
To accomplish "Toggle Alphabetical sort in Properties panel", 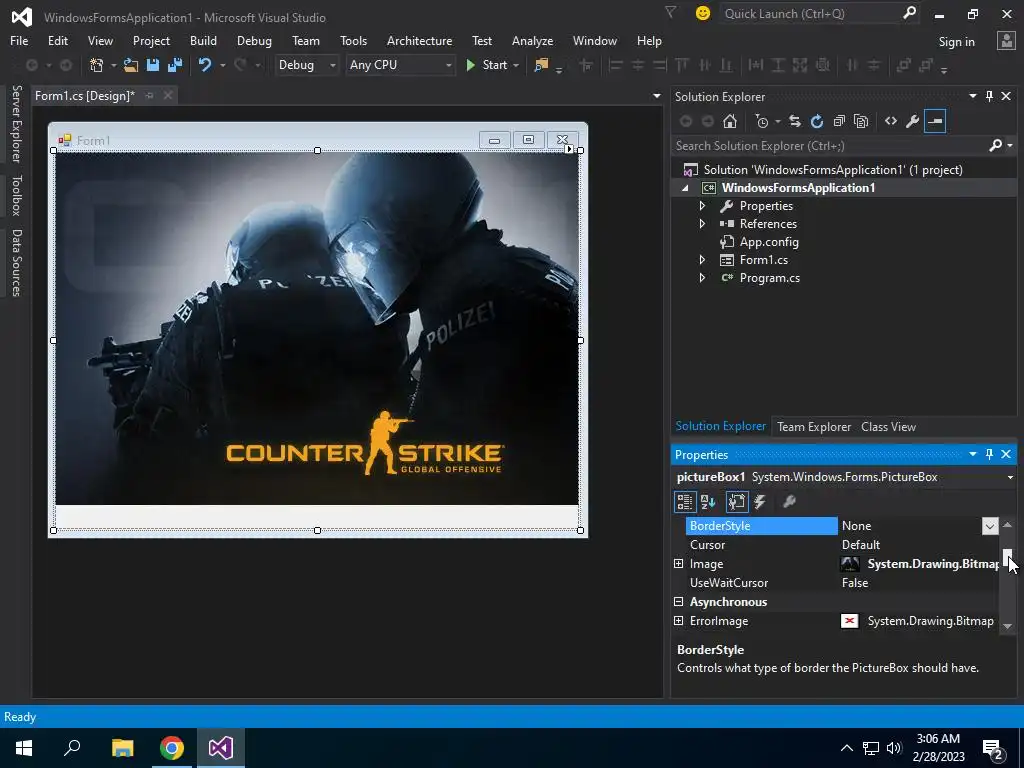I will coord(709,502).
